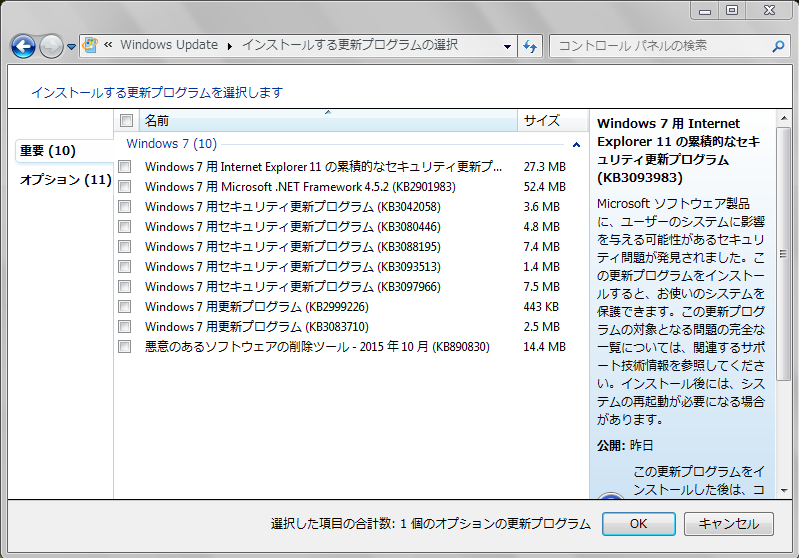Click Windows Update breadcrumb segment
The width and height of the screenshot is (799, 558).
pos(169,45)
